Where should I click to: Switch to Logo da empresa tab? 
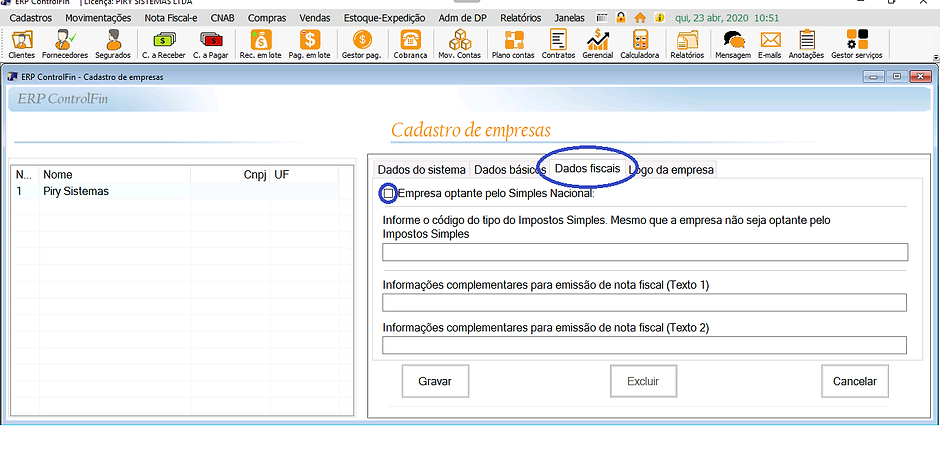click(671, 170)
